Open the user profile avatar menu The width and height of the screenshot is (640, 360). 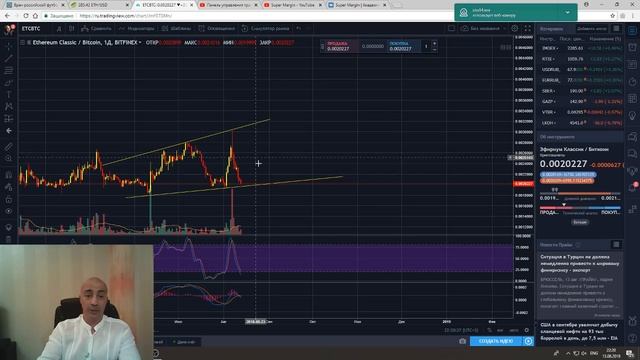coord(9,29)
